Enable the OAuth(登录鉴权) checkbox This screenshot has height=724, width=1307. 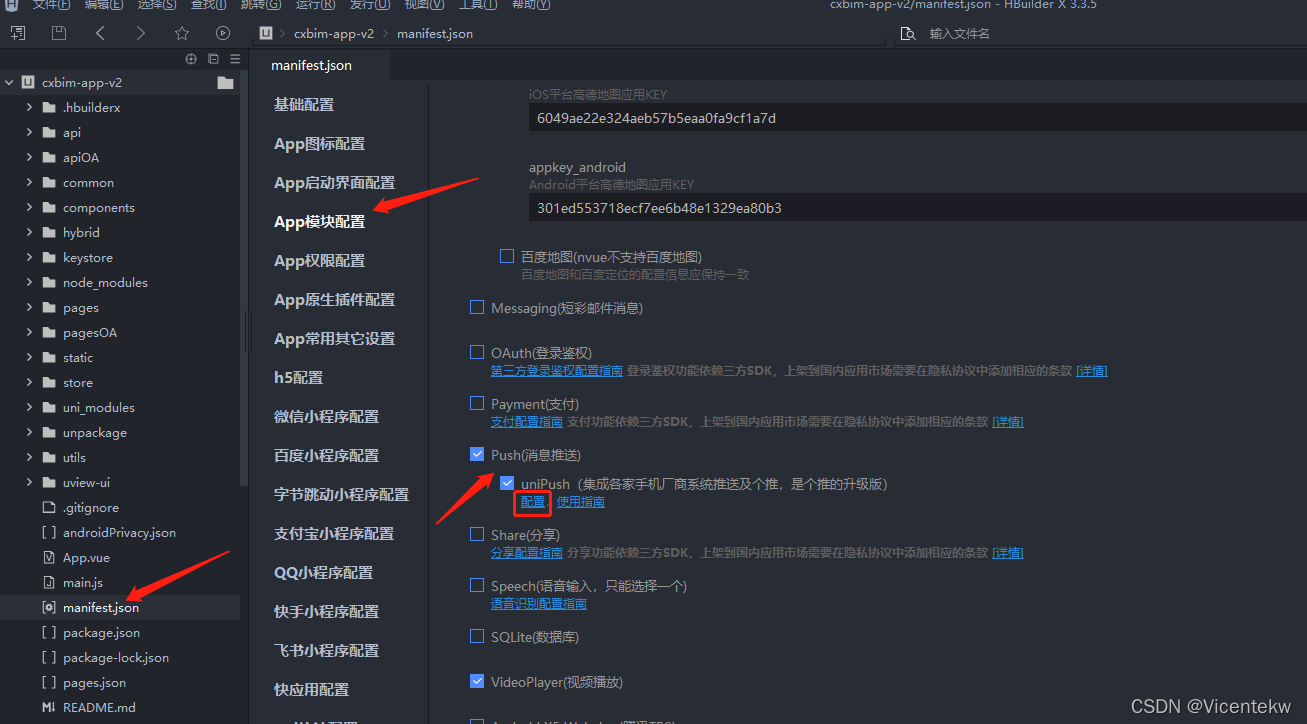[x=477, y=352]
